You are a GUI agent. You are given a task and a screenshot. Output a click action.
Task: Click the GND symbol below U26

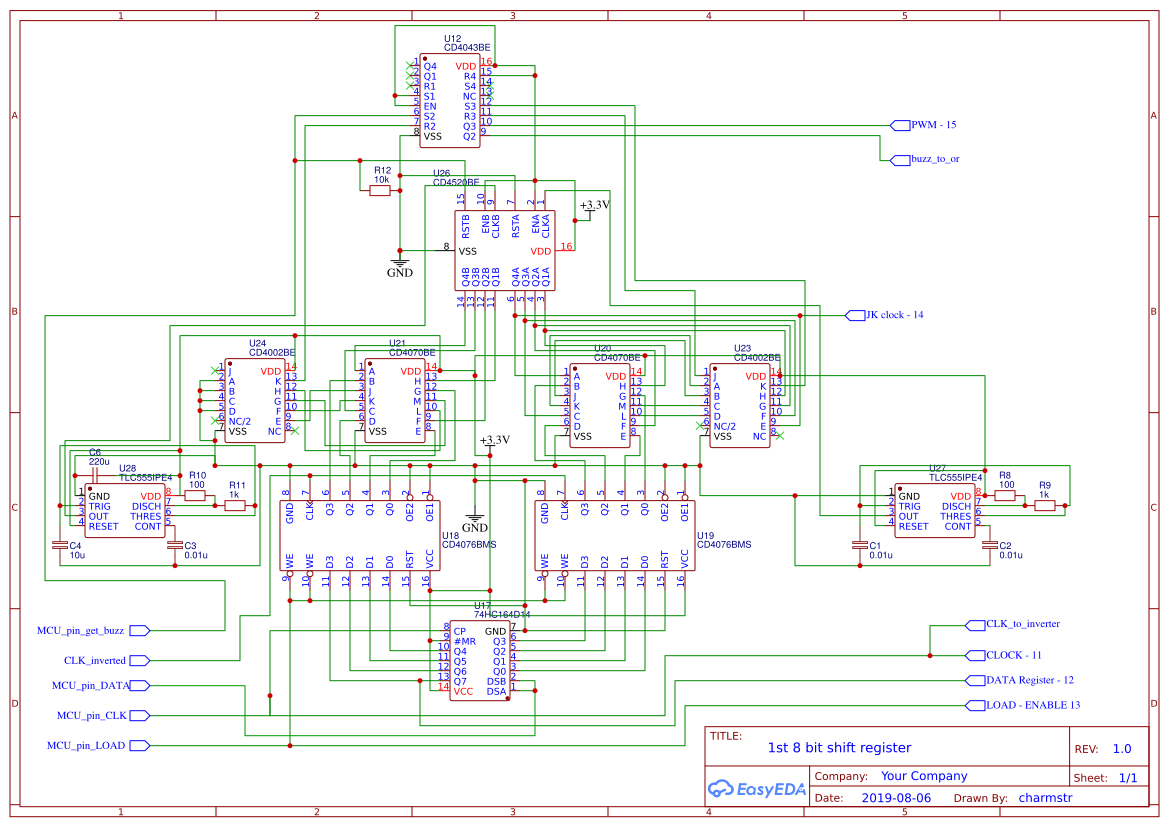[400, 262]
